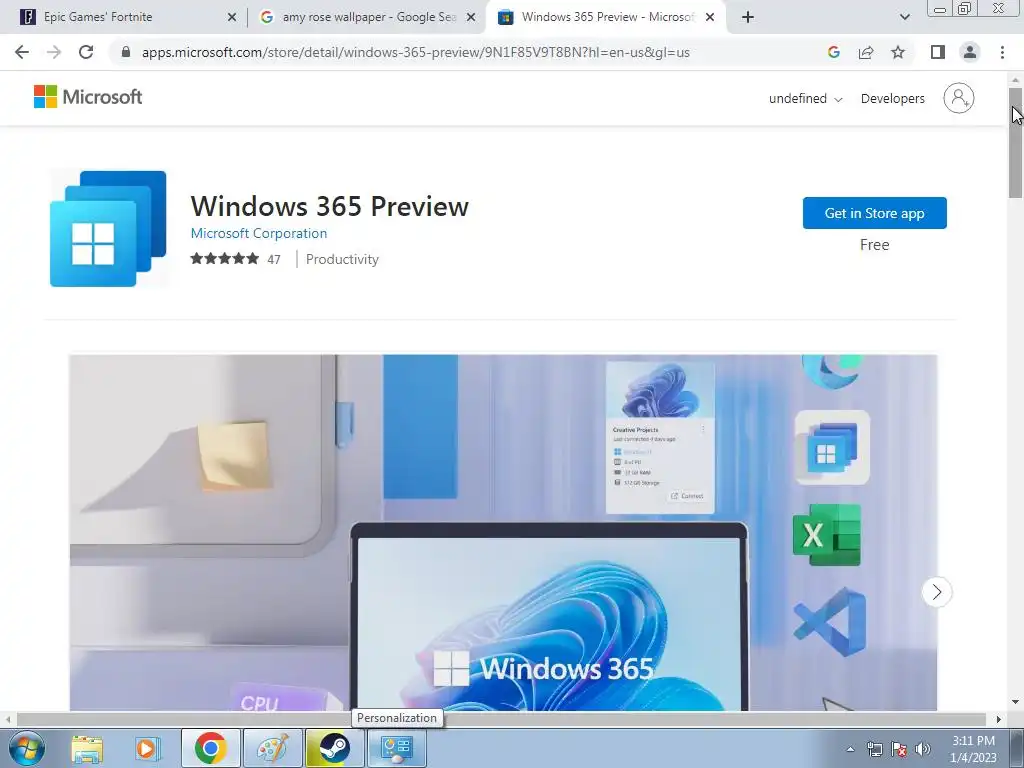This screenshot has width=1024, height=768.
Task: Switch to amy rose wallpaper Google tab
Action: (366, 17)
